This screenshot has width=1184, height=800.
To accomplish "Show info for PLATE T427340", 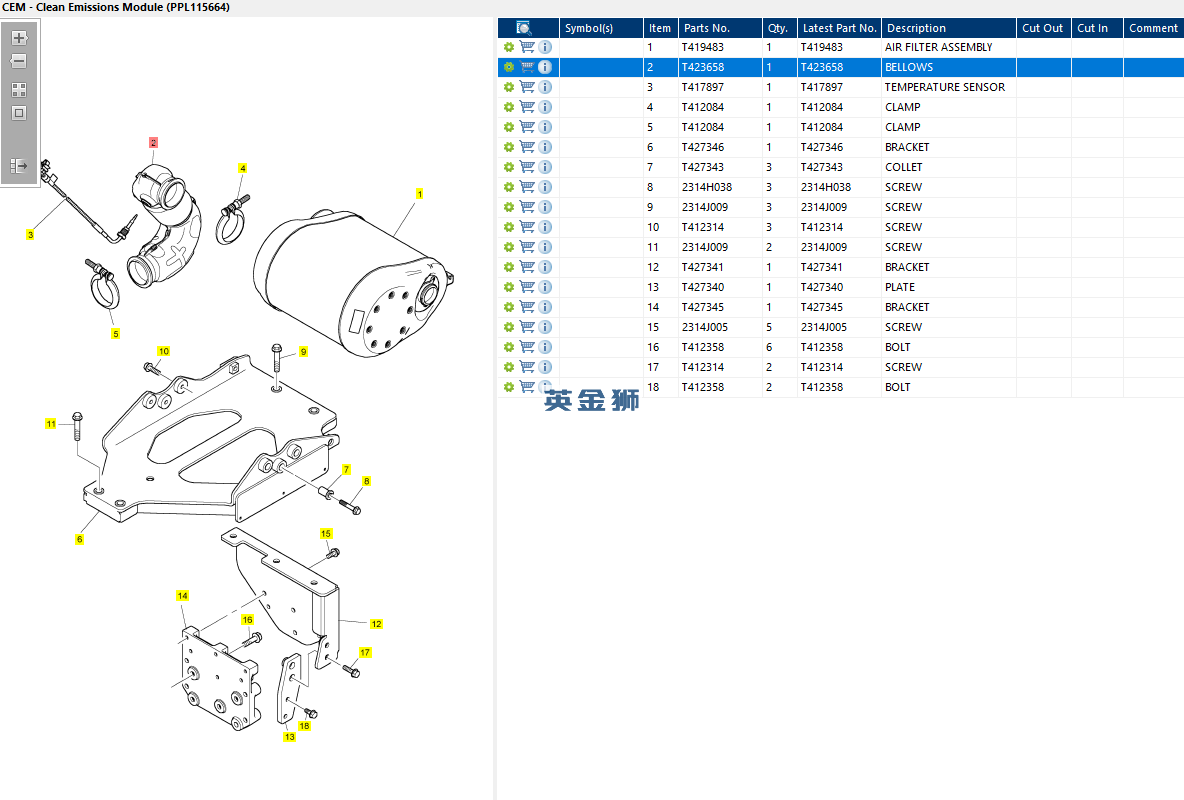I will (545, 287).
